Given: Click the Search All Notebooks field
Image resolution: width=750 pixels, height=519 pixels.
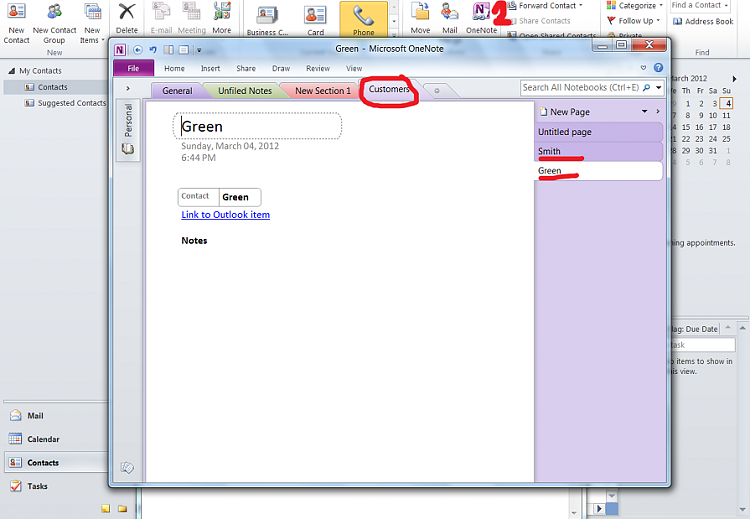Looking at the screenshot, I should point(581,88).
